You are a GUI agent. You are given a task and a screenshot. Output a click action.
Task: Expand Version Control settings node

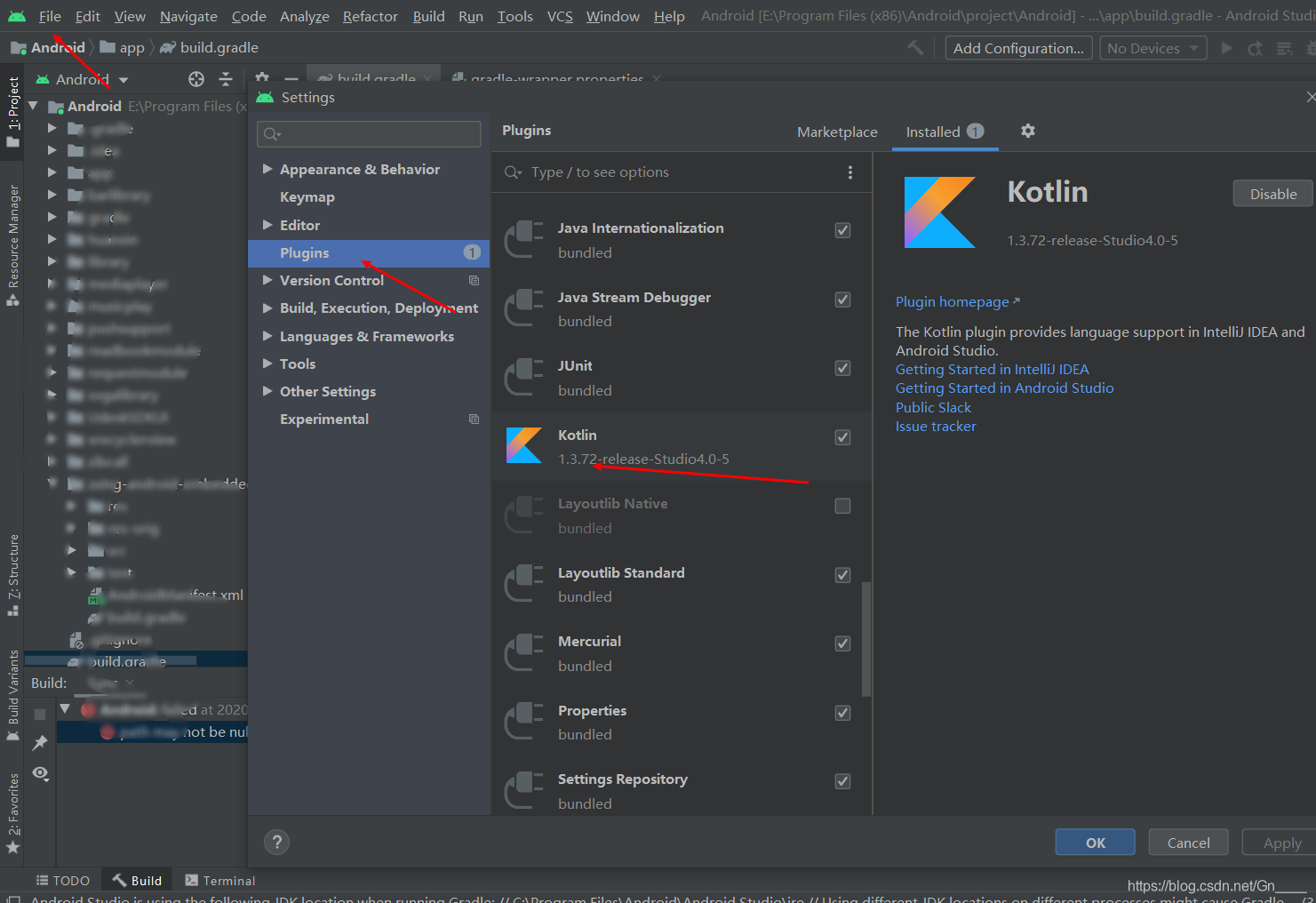coord(267,280)
